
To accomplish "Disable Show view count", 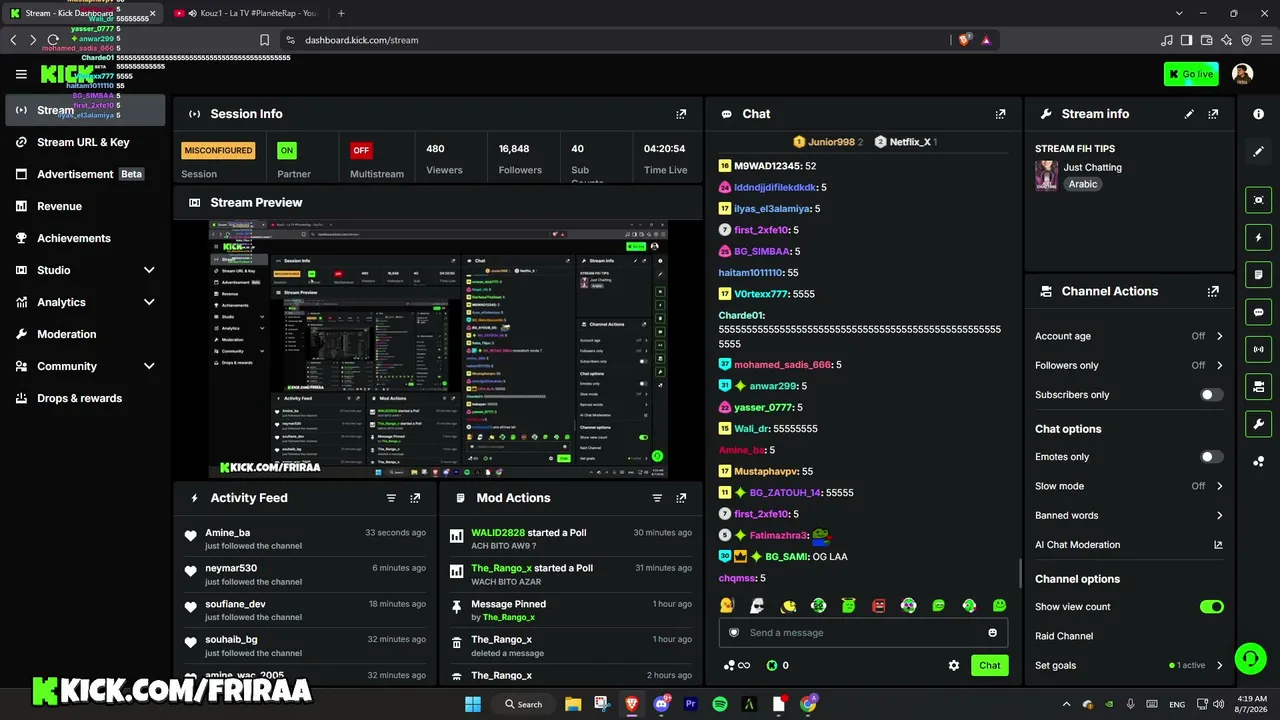I will 1211,607.
